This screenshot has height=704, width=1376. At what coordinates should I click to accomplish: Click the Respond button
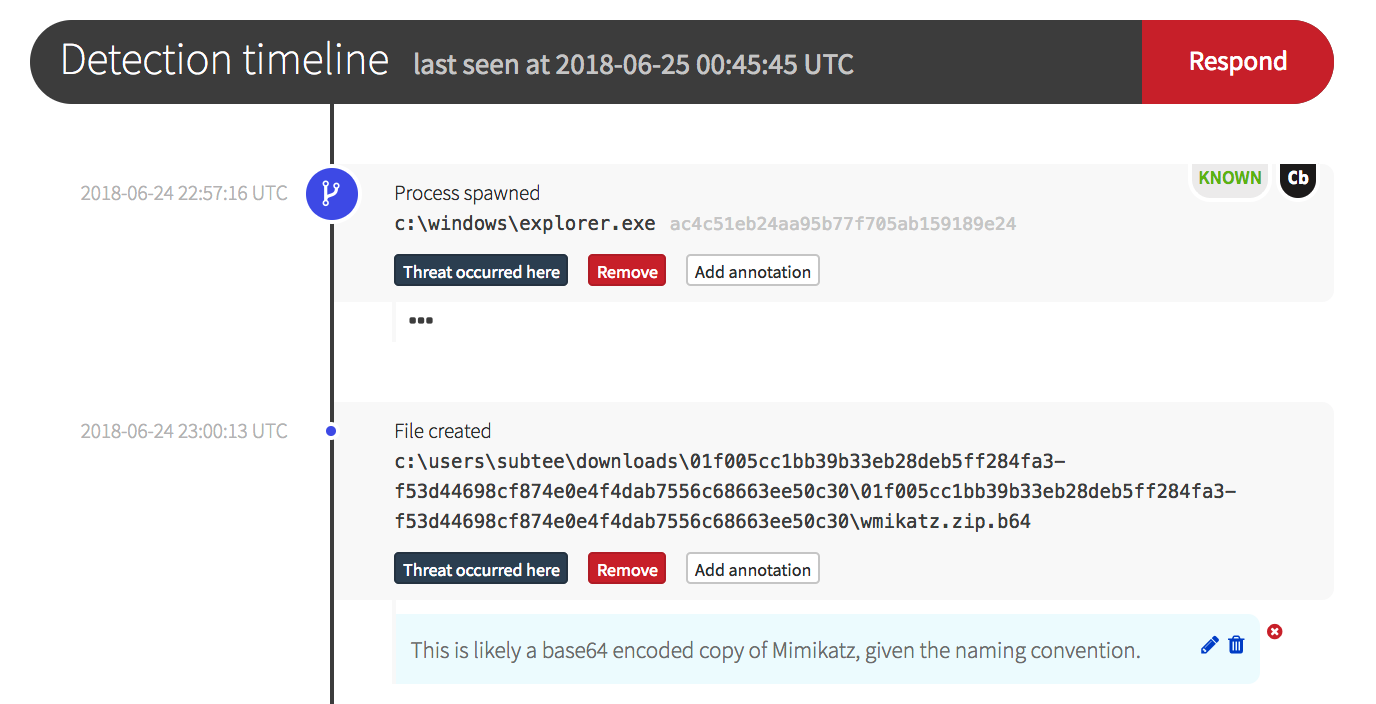click(1237, 62)
